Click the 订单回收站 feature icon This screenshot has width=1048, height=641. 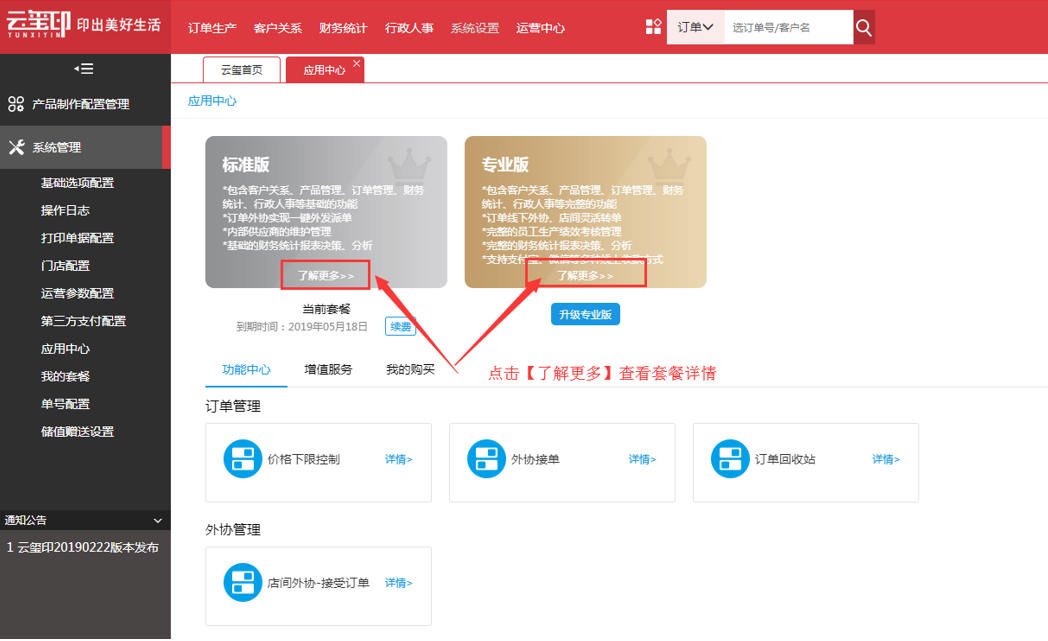[x=730, y=459]
